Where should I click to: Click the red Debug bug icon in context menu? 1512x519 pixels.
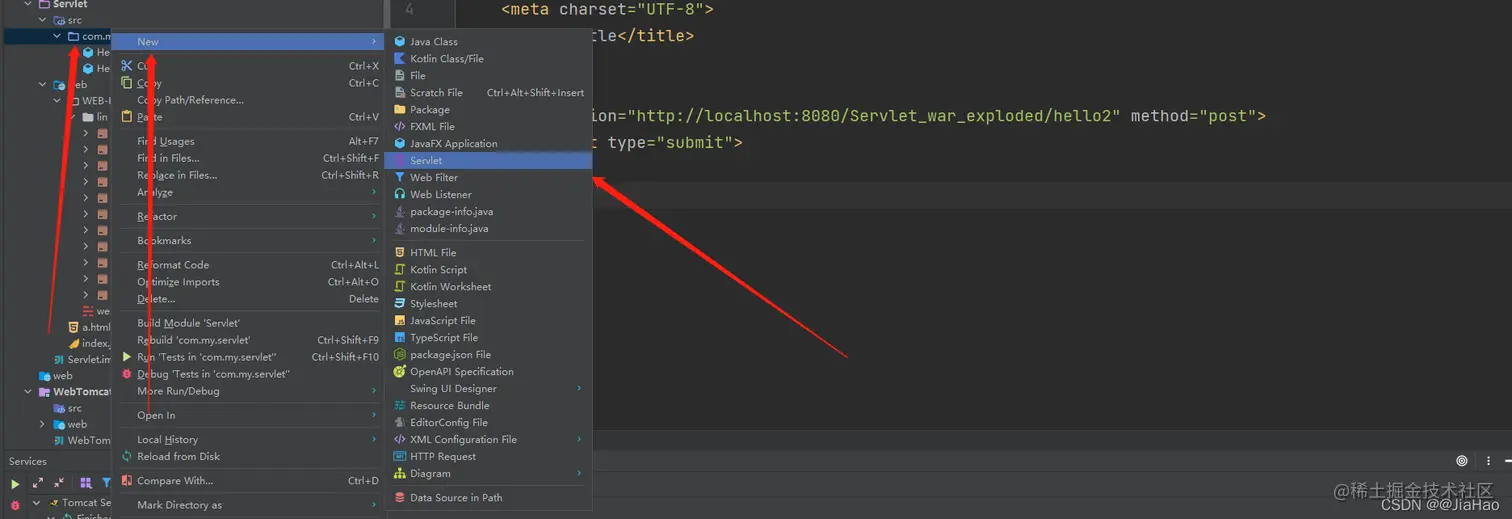[x=127, y=374]
